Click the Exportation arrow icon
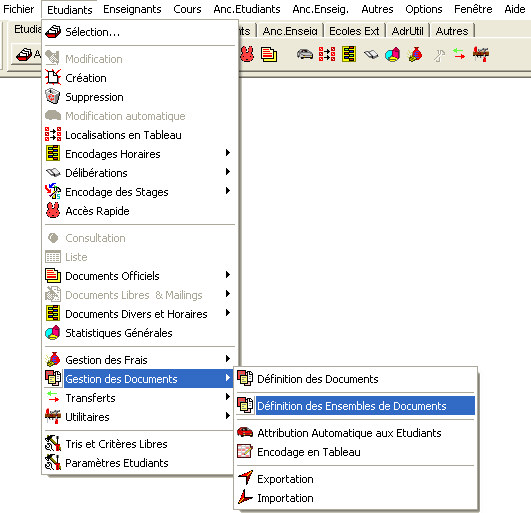The image size is (531, 513). point(246,478)
